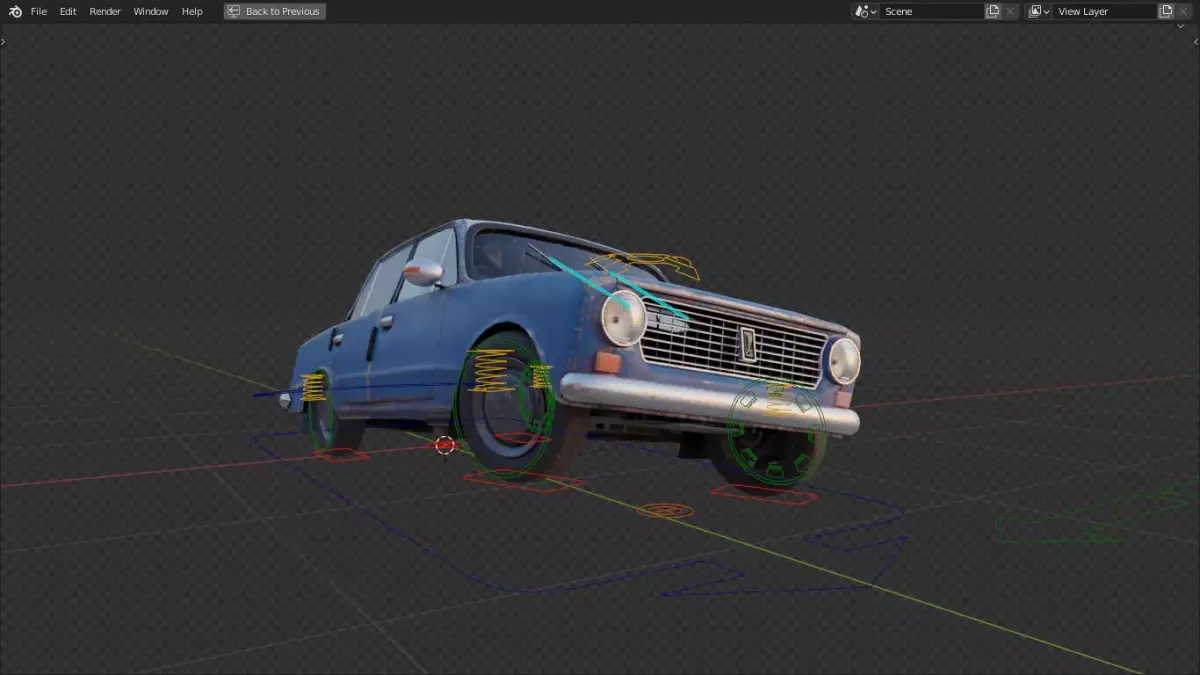Click the add View Layer icon
The width and height of the screenshot is (1200, 675).
pyautogui.click(x=1166, y=11)
